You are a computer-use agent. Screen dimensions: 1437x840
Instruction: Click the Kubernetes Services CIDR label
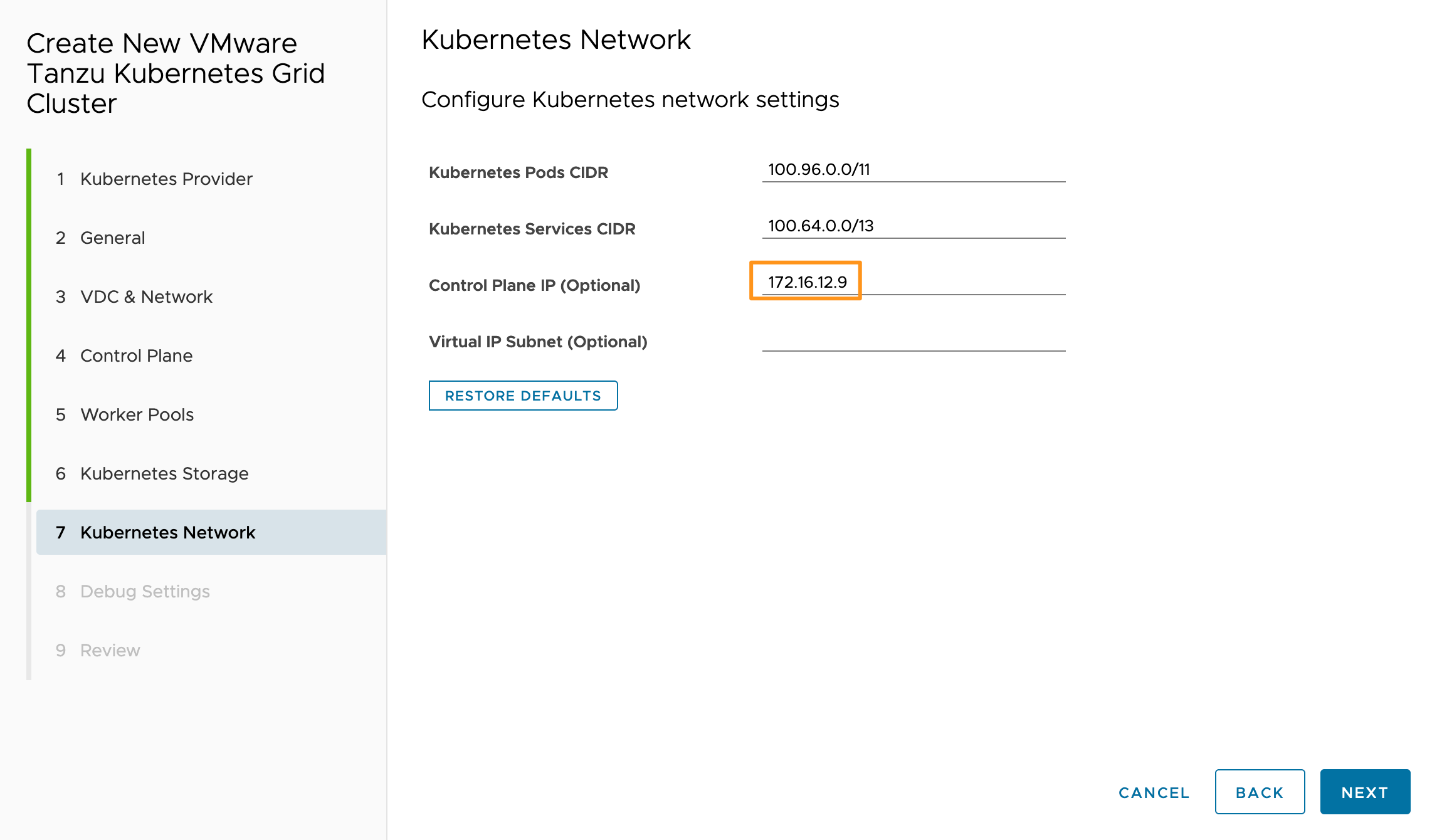pos(532,229)
